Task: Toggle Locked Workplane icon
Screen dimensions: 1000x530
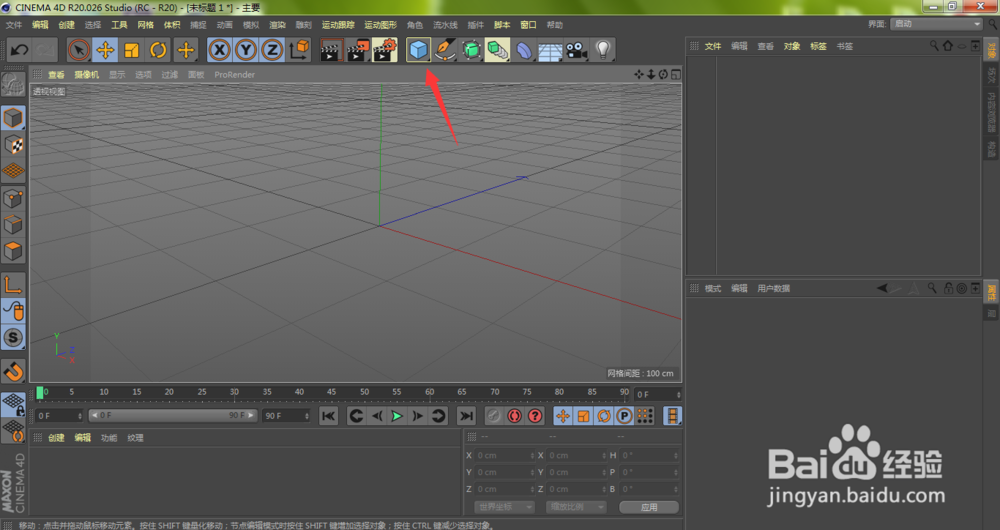Action: click(13, 404)
